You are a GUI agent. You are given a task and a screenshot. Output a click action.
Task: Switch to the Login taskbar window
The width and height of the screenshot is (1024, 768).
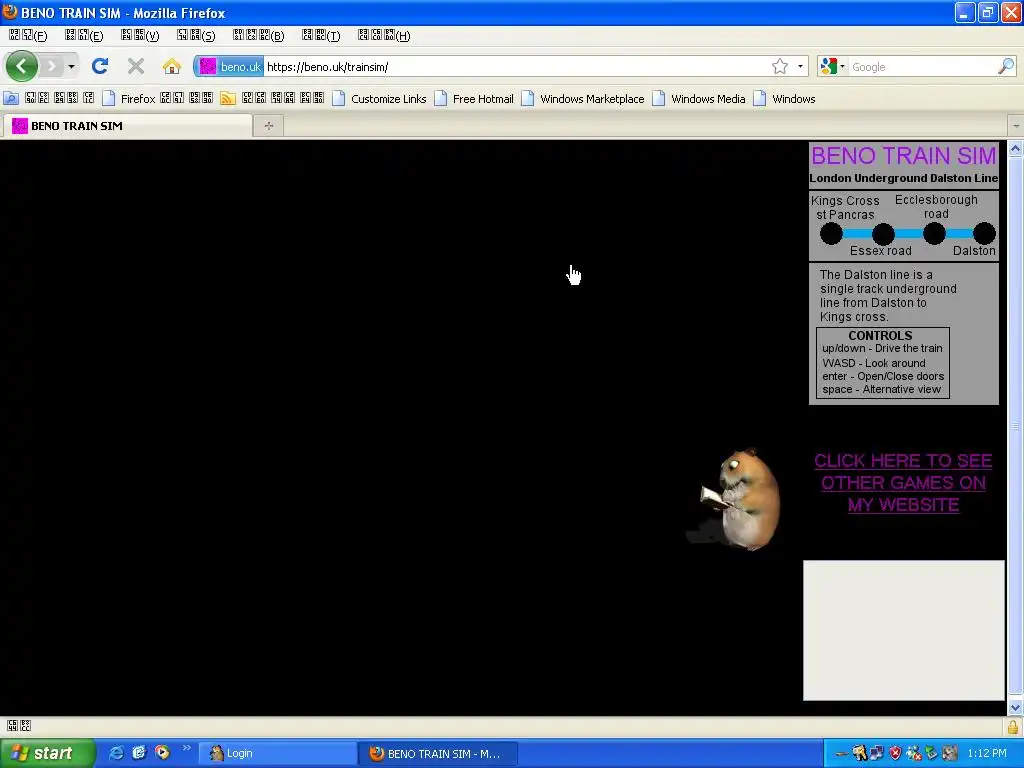(x=277, y=754)
